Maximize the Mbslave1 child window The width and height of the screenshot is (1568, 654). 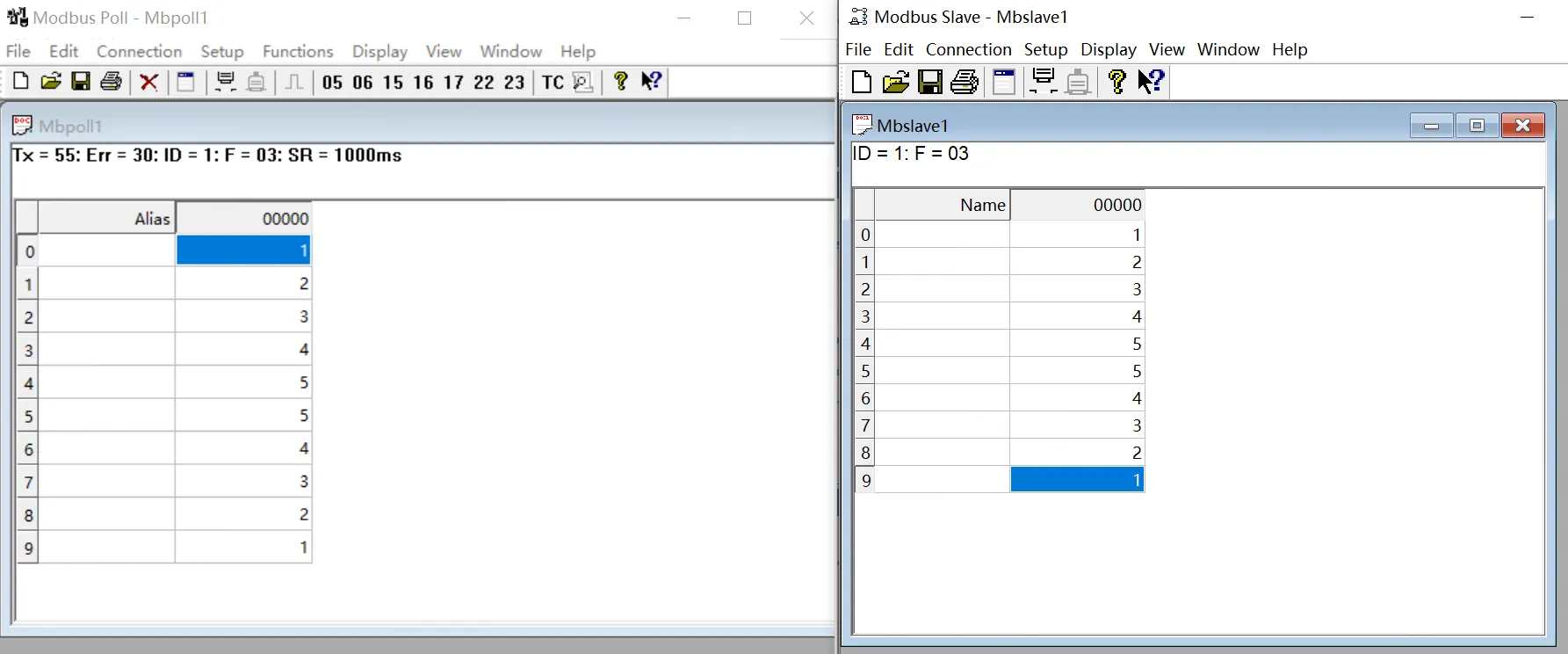[1477, 126]
